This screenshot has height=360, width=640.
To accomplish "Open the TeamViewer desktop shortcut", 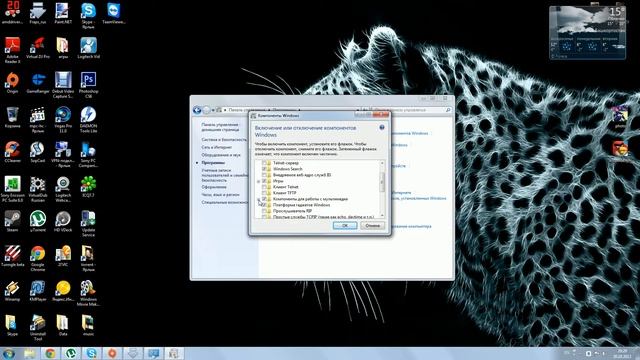I will [113, 13].
